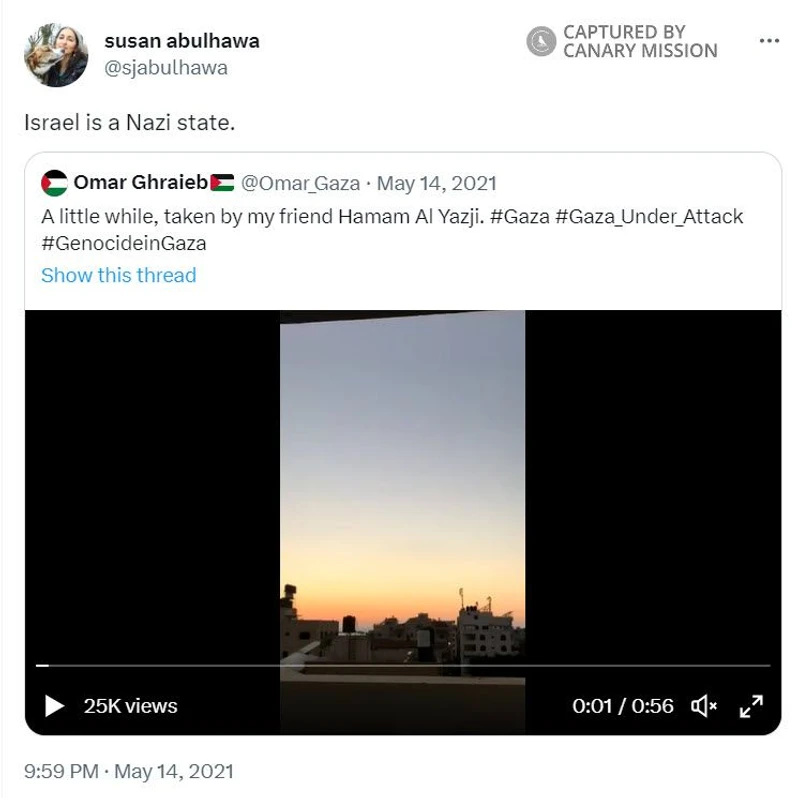
Task: Unmute the video sound
Action: click(x=704, y=706)
